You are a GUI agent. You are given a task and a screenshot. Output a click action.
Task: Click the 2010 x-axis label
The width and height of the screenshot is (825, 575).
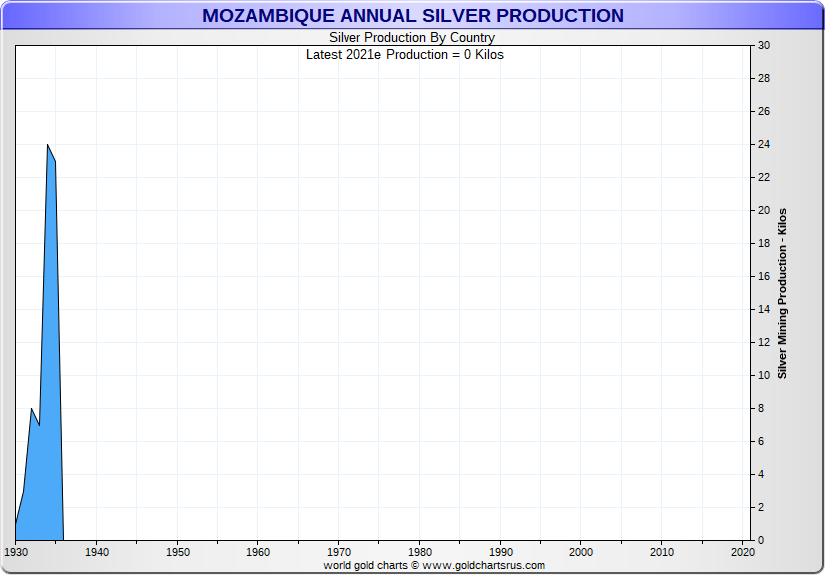point(662,552)
